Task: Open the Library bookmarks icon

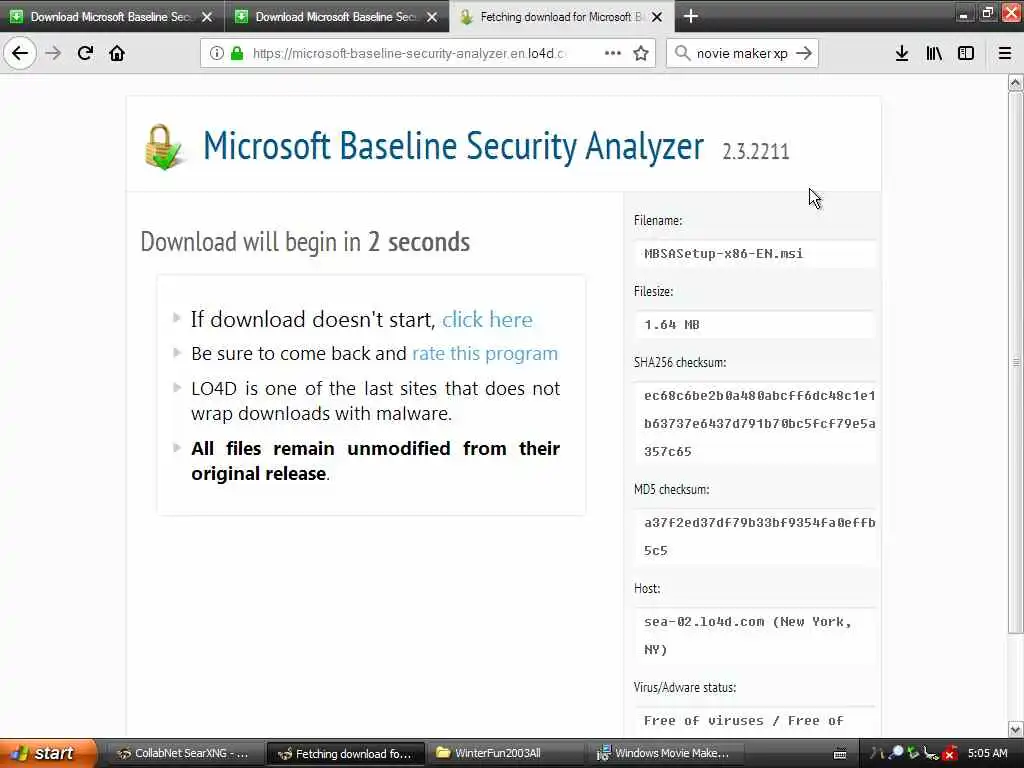Action: click(934, 54)
